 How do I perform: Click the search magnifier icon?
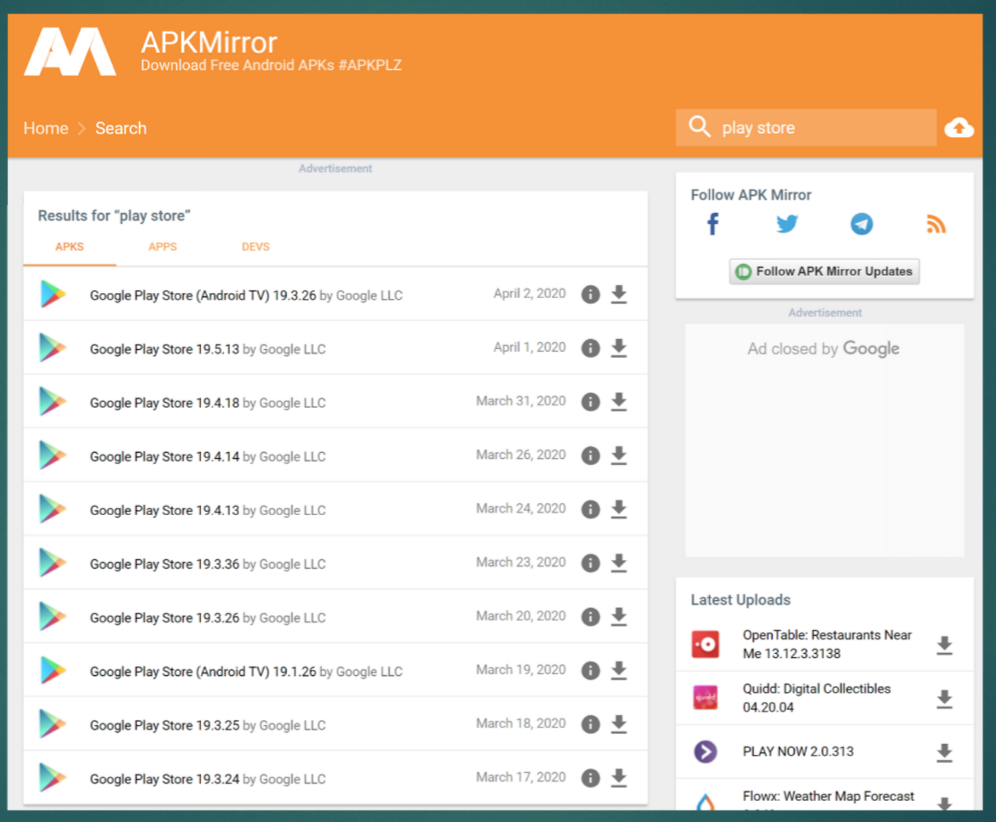point(699,126)
